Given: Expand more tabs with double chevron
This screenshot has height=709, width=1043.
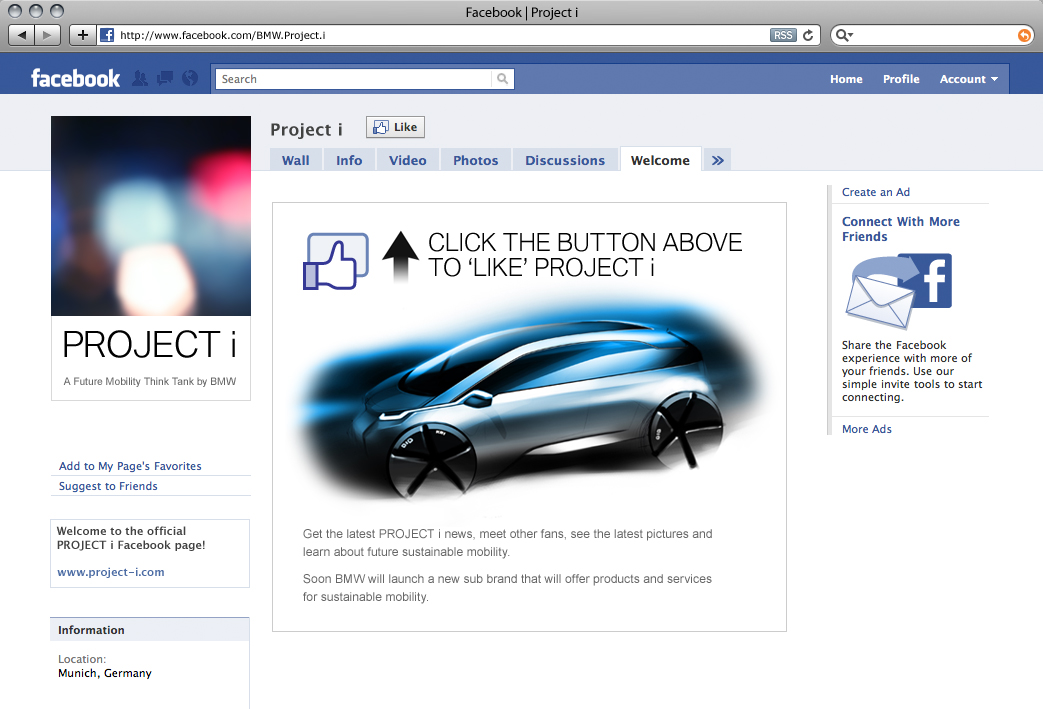Looking at the screenshot, I should tap(717, 160).
